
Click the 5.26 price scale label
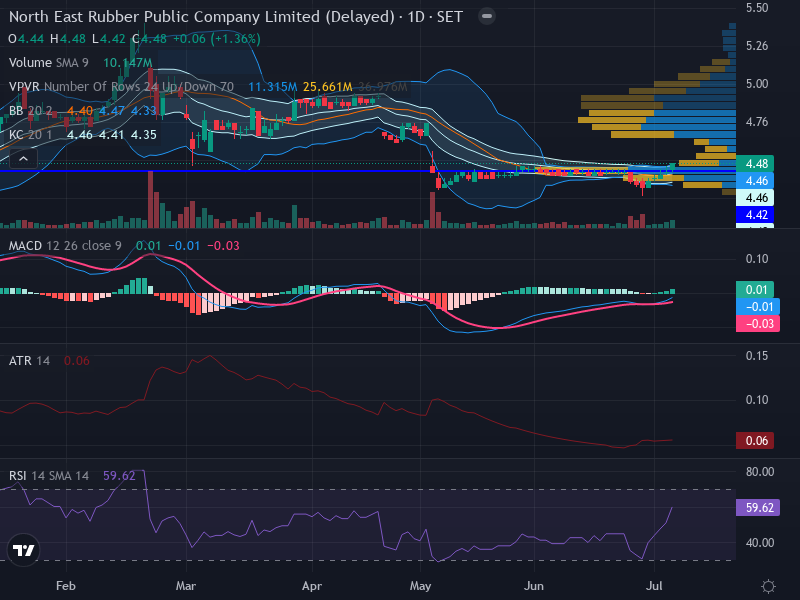click(757, 46)
